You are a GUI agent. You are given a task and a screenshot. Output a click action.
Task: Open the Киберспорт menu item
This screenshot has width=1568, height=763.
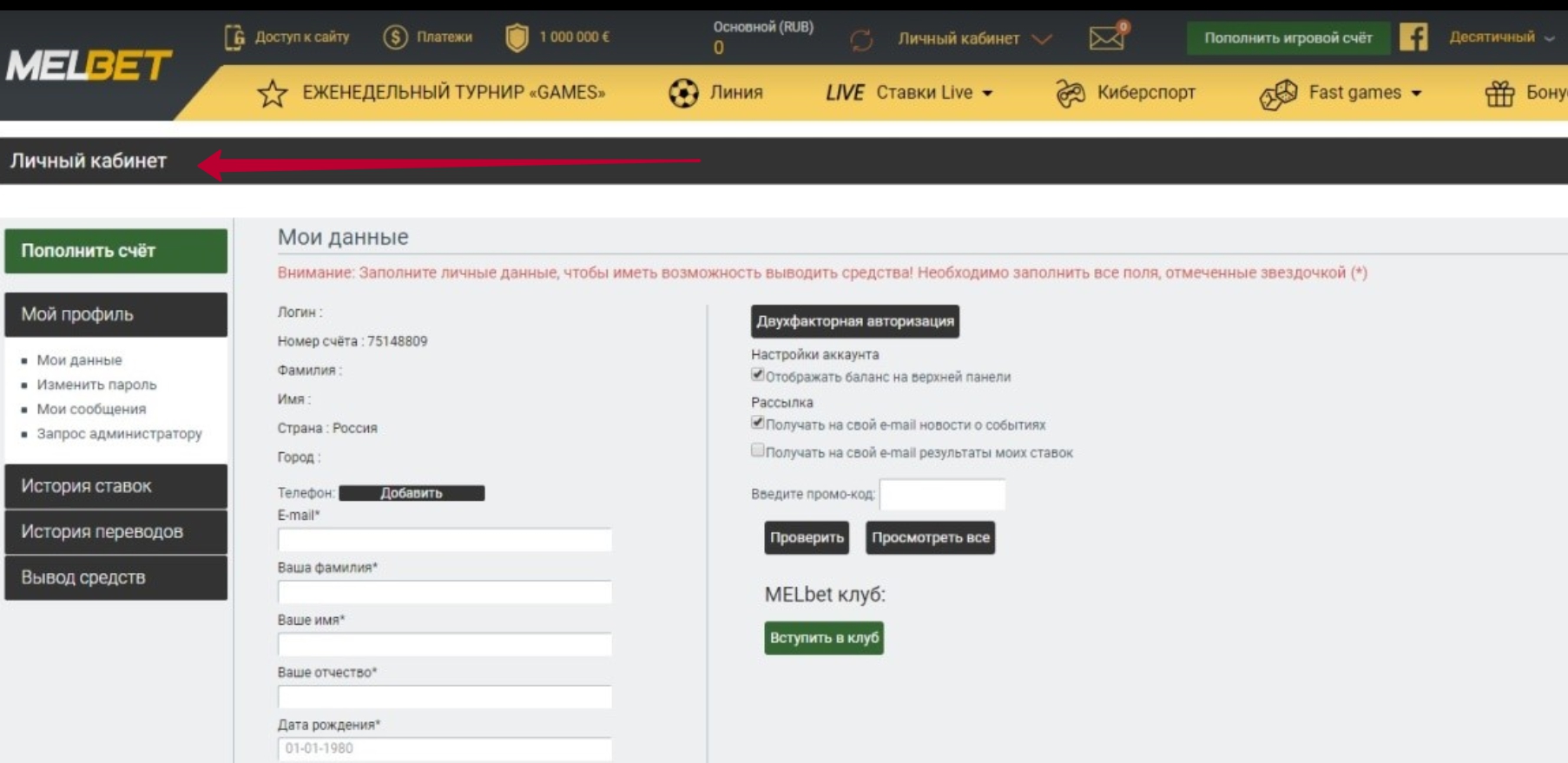(1146, 93)
